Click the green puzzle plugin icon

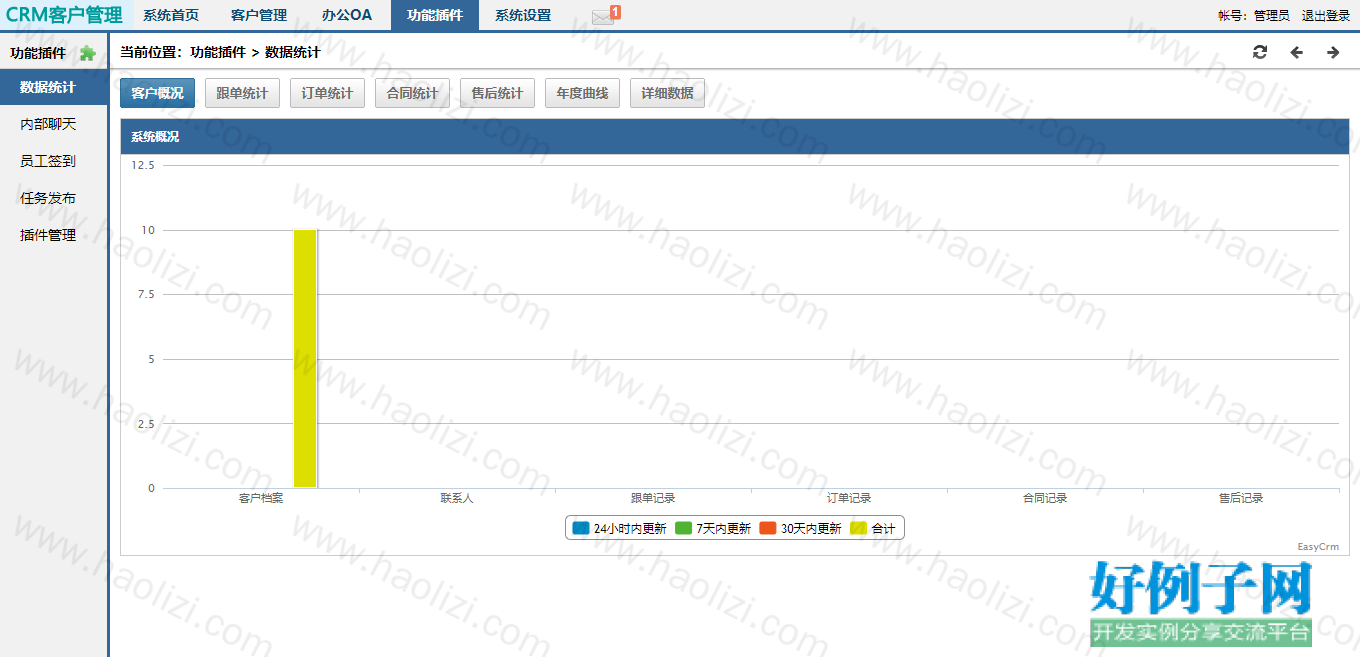pos(87,53)
